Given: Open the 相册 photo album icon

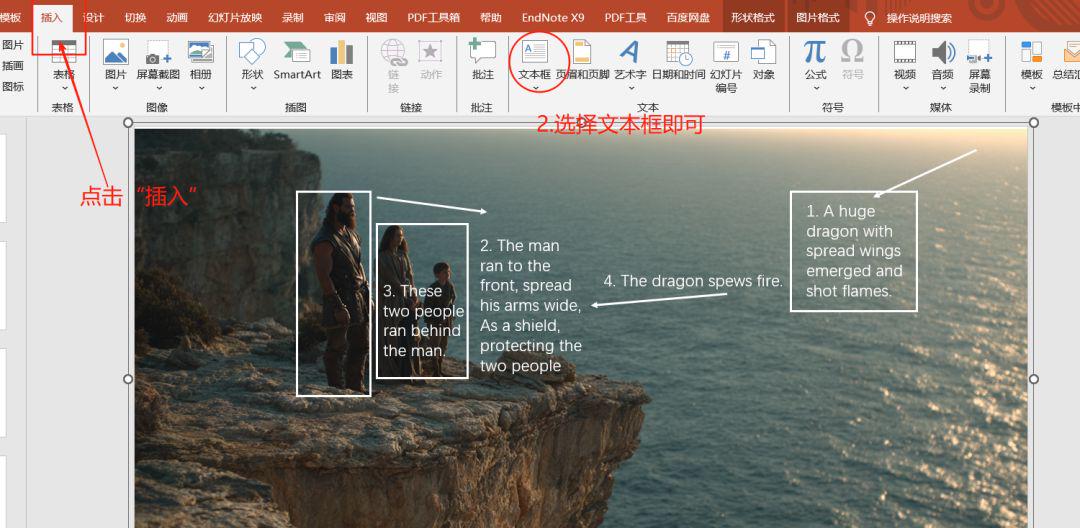Looking at the screenshot, I should coord(200,52).
